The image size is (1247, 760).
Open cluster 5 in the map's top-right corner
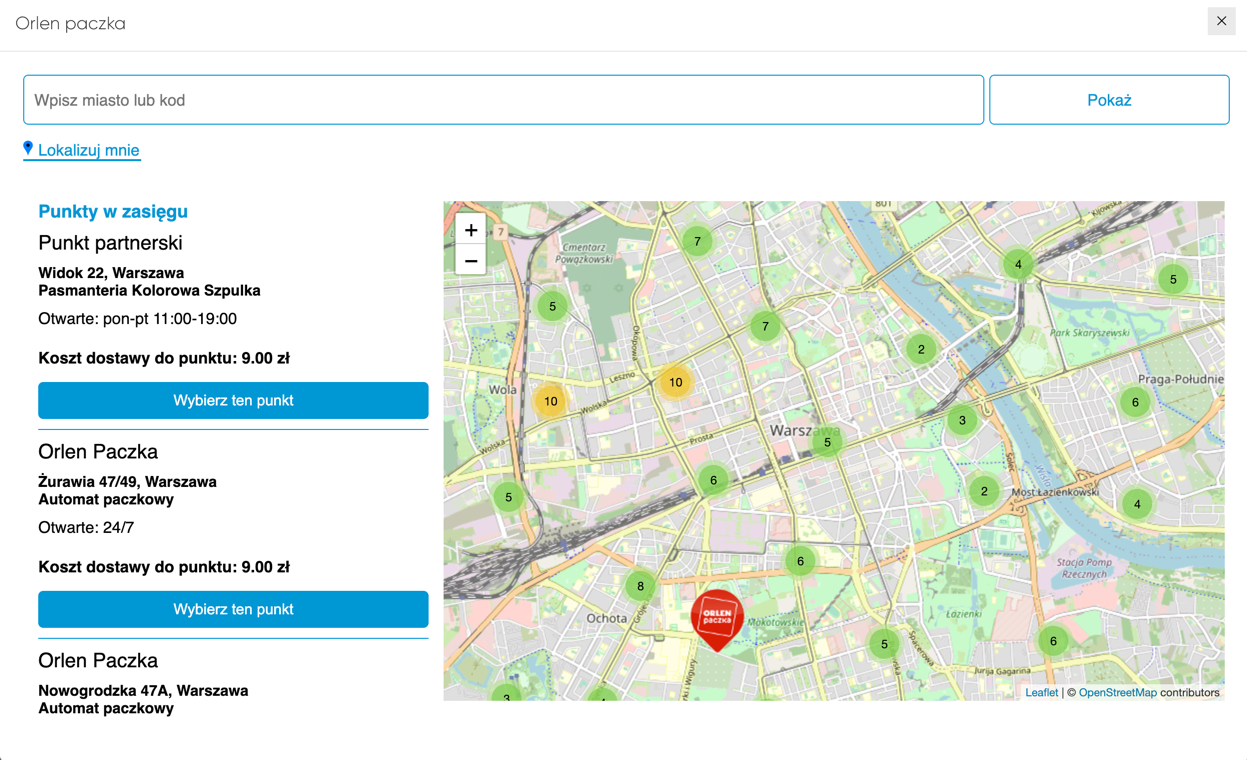pyautogui.click(x=1173, y=279)
